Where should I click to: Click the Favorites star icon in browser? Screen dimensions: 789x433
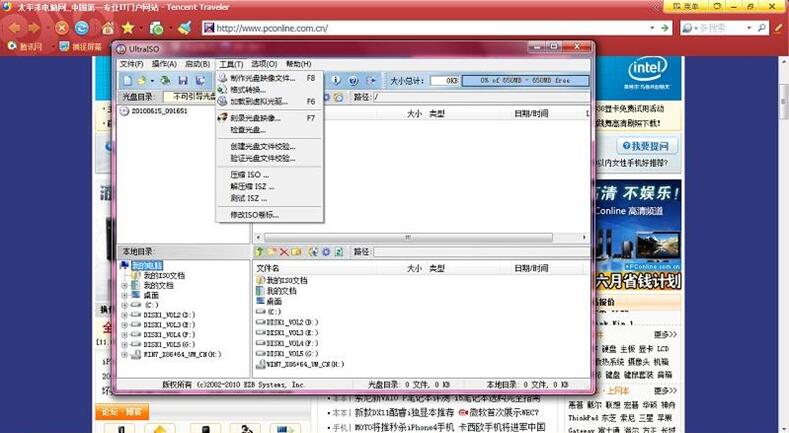click(128, 28)
